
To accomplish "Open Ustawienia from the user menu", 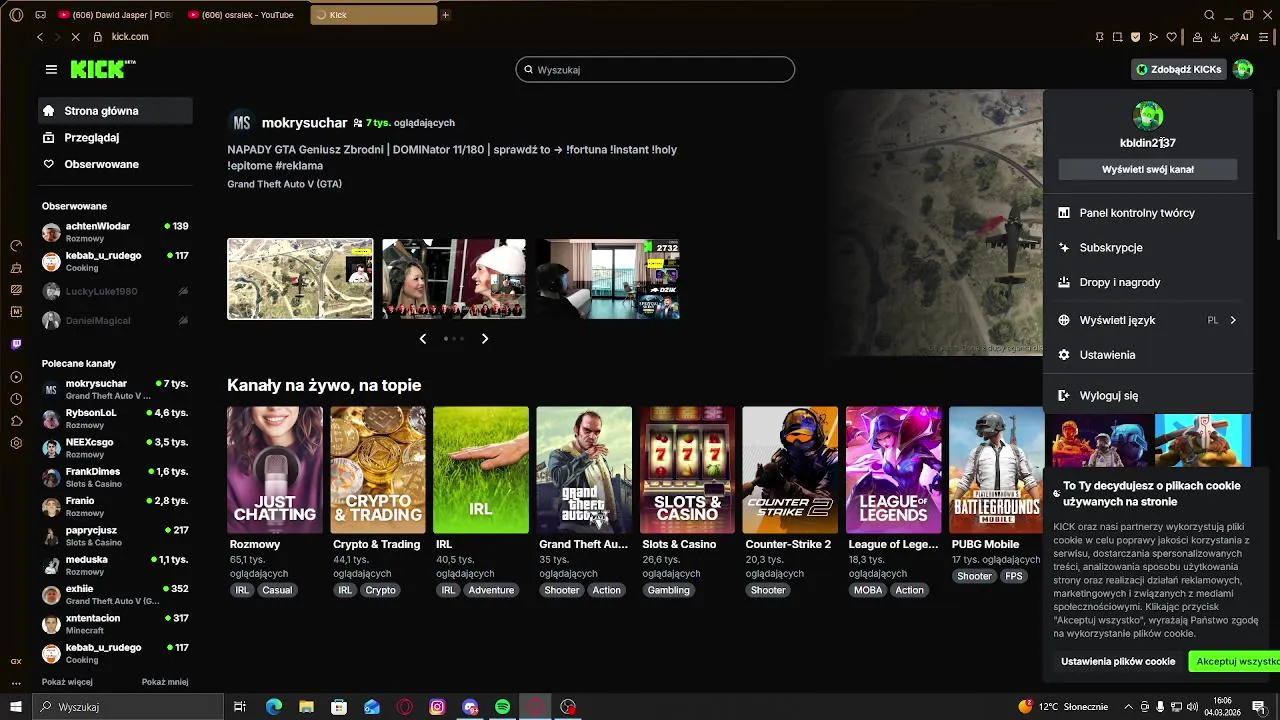I will tap(1148, 355).
